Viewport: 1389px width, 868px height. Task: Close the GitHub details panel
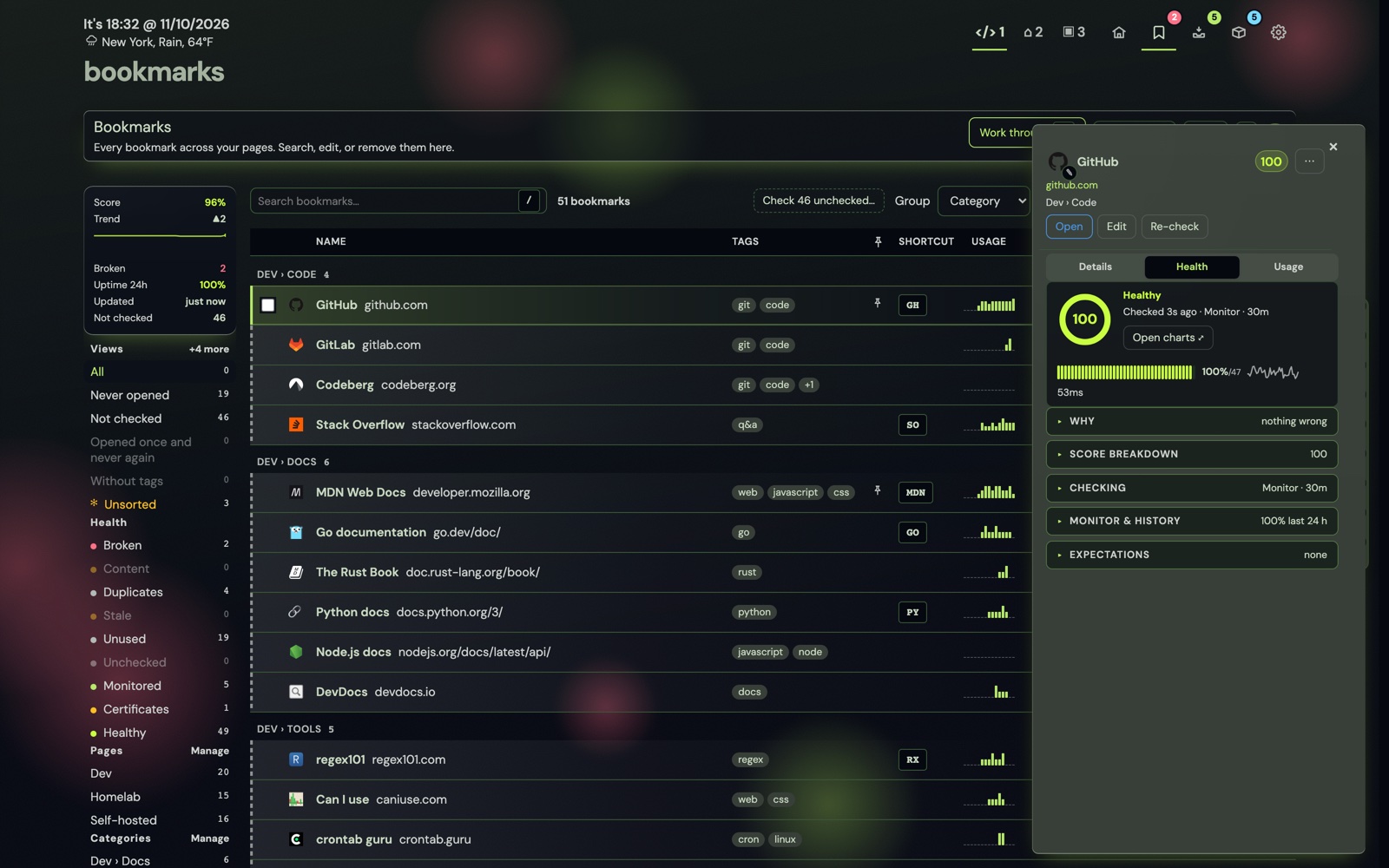click(x=1333, y=147)
